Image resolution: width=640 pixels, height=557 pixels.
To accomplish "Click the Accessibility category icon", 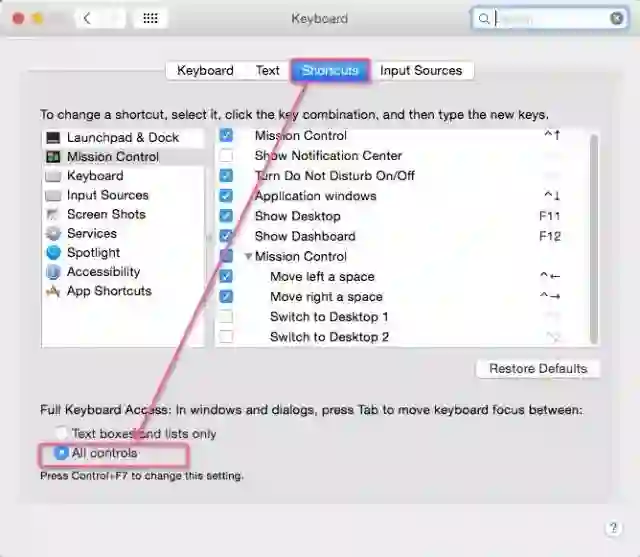I will point(53,272).
